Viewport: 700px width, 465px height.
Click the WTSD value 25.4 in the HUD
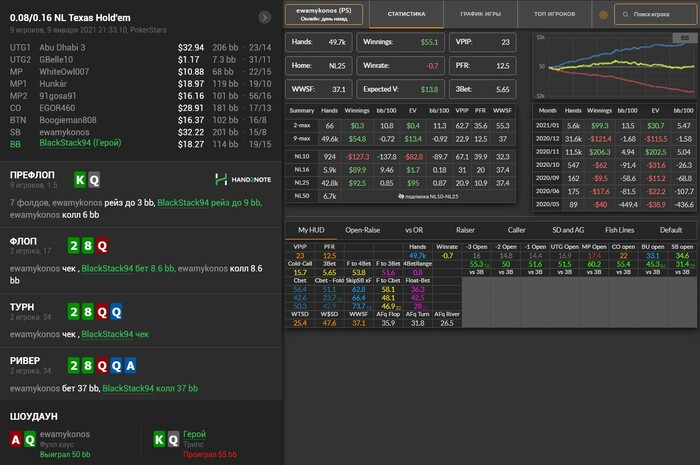point(300,324)
